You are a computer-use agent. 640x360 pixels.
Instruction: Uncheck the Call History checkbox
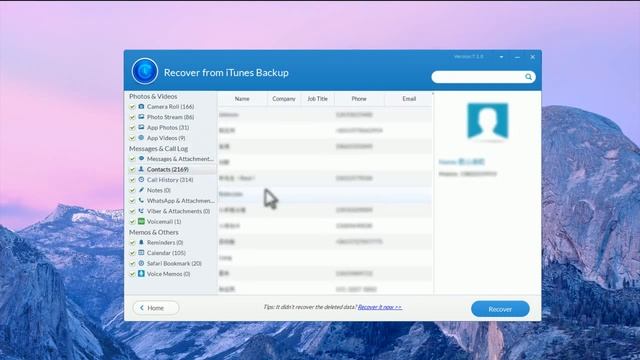click(x=132, y=180)
